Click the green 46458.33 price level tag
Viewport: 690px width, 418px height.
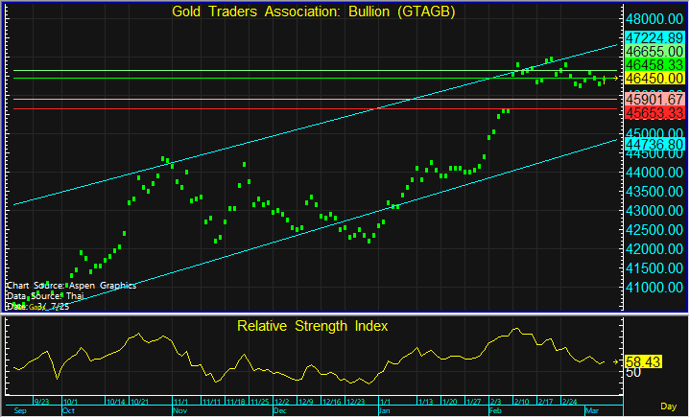(655, 64)
